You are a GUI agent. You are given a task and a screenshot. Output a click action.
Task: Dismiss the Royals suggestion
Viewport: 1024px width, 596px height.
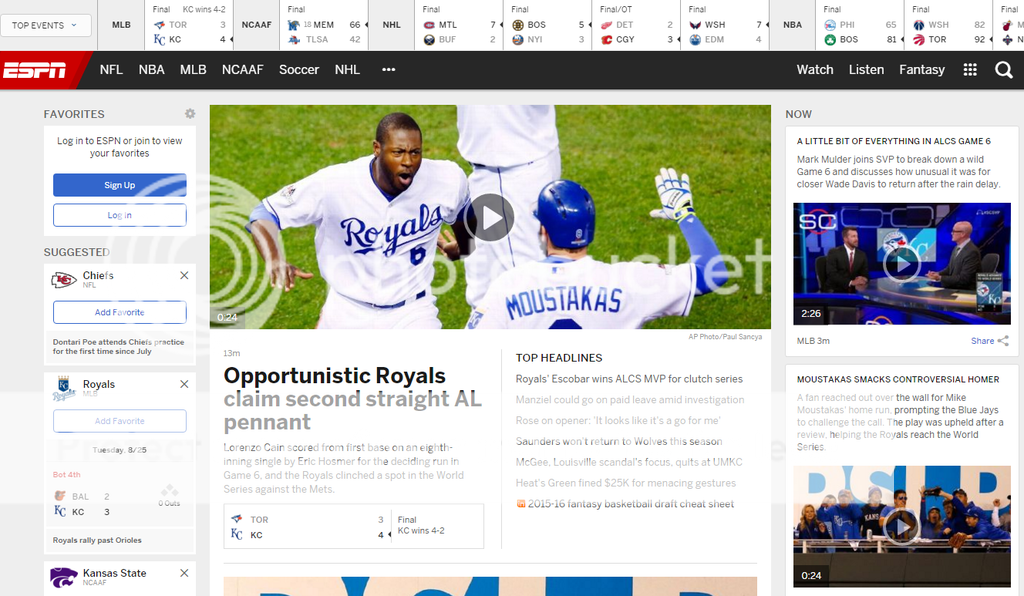(184, 384)
